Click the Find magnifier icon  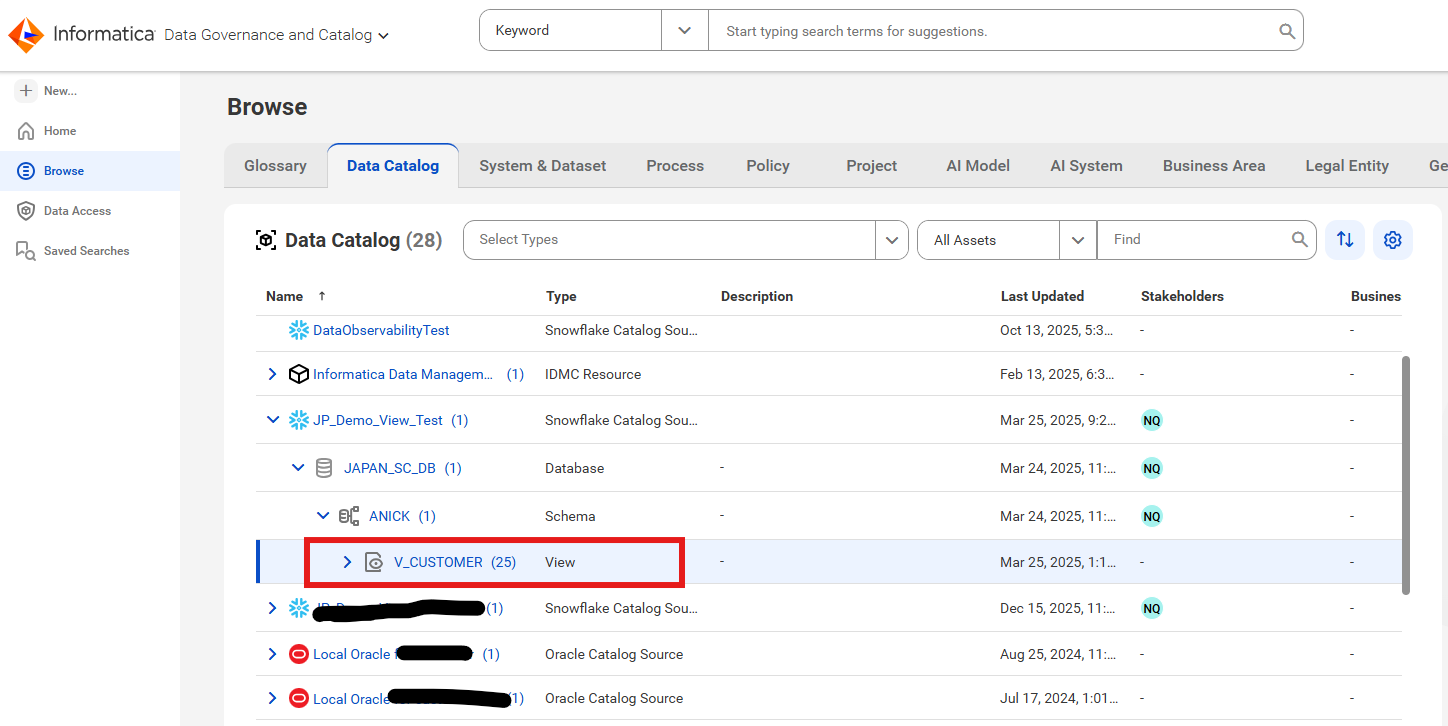click(x=1300, y=240)
